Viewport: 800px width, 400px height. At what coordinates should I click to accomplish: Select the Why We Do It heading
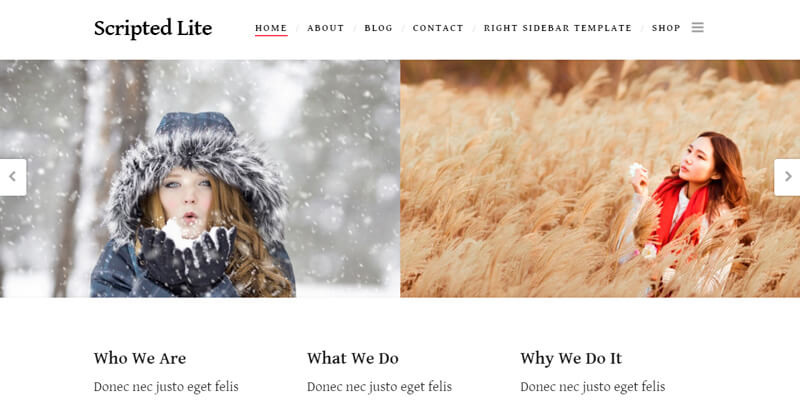click(x=571, y=358)
